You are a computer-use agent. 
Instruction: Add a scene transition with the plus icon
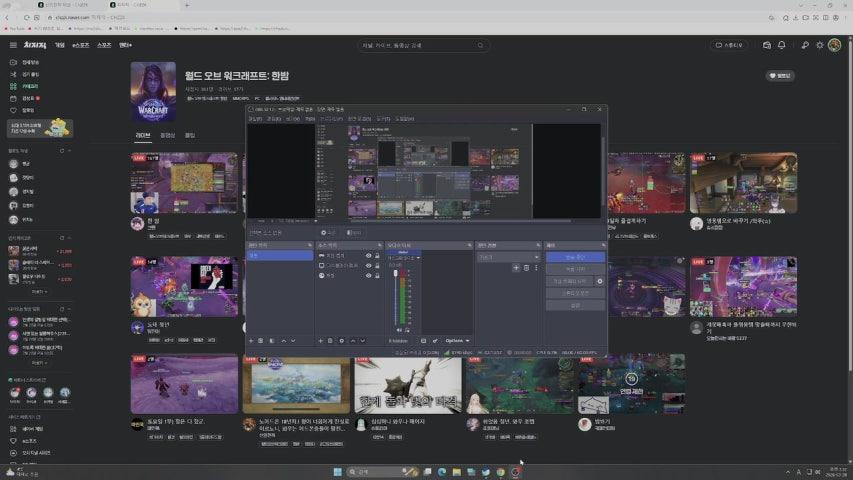point(516,268)
